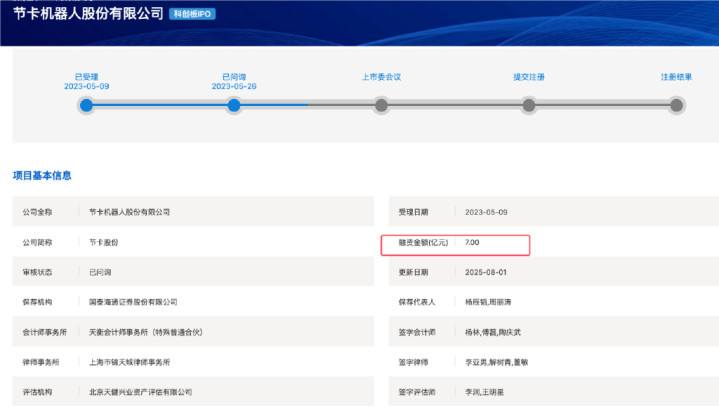This screenshot has width=719, height=412.
Task: Click the 公司简称 value 节卡股份
Action: (104, 242)
